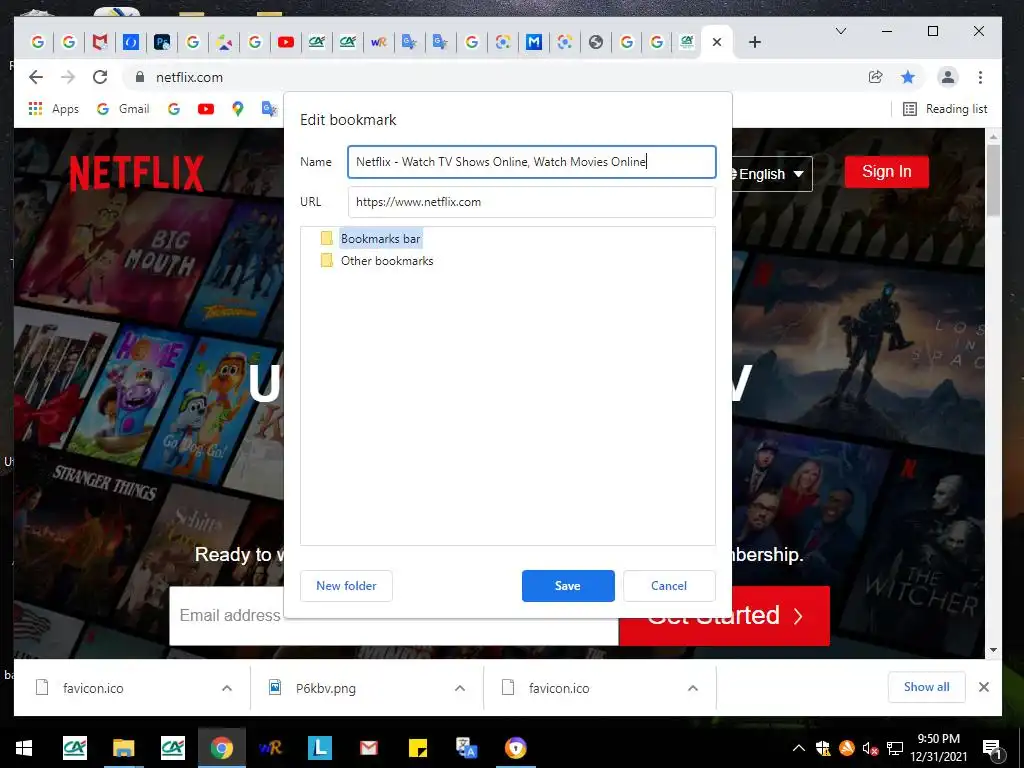Create a New folder for bookmark
This screenshot has height=768, width=1024.
pyautogui.click(x=346, y=586)
